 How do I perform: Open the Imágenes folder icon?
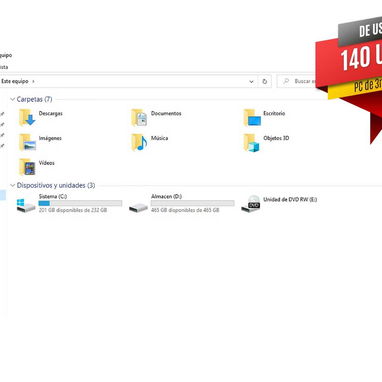point(27,142)
